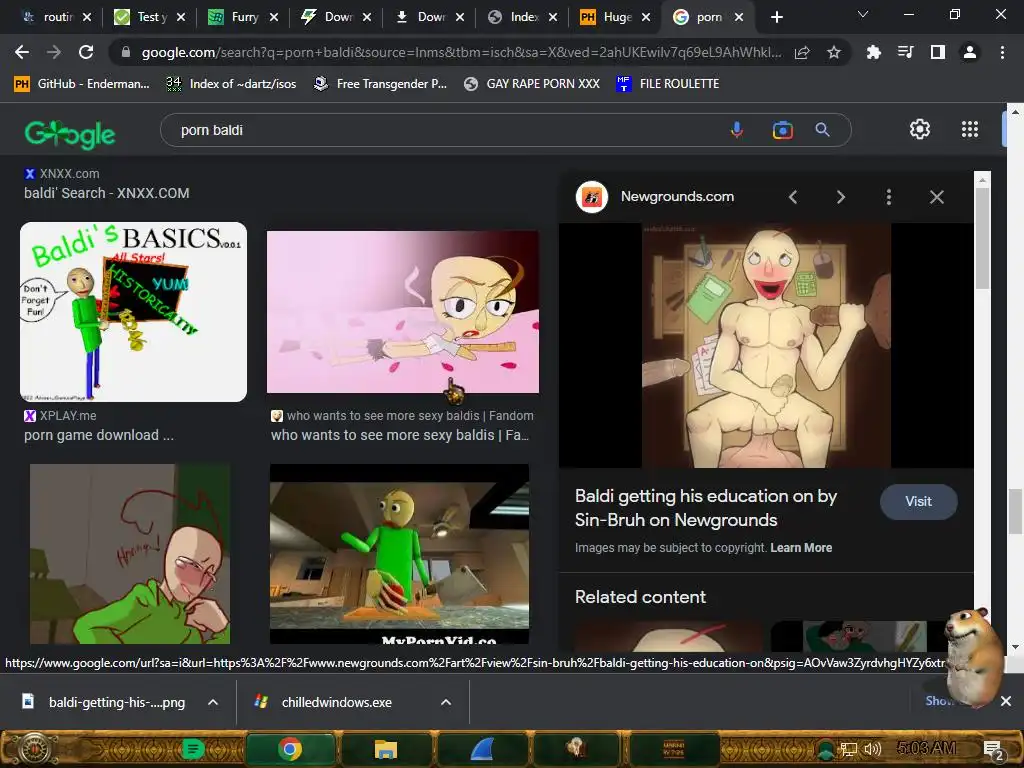Open the Baldi's Basics All Stars thumbnail

133,312
